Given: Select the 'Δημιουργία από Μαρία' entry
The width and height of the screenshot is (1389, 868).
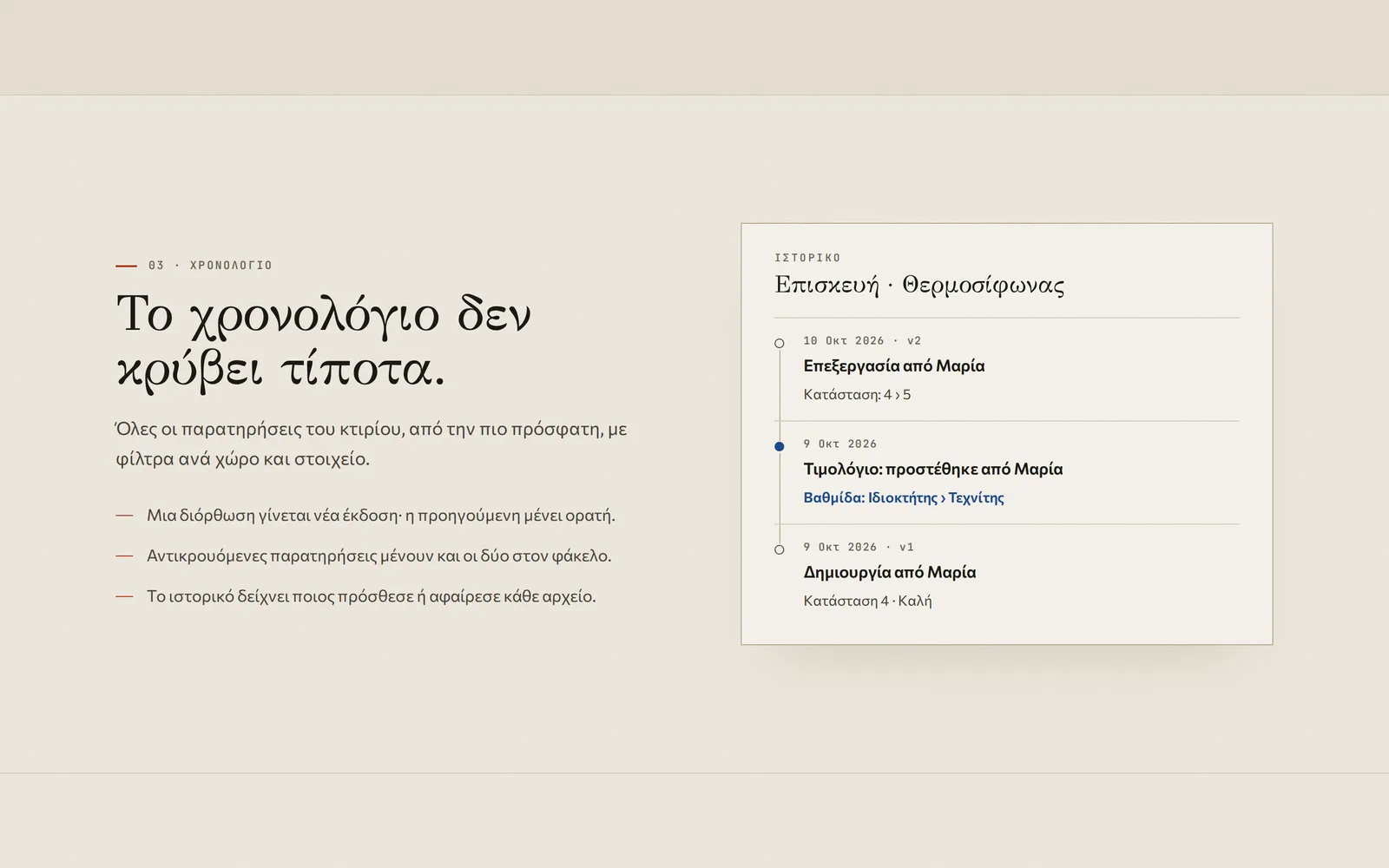Looking at the screenshot, I should [889, 573].
